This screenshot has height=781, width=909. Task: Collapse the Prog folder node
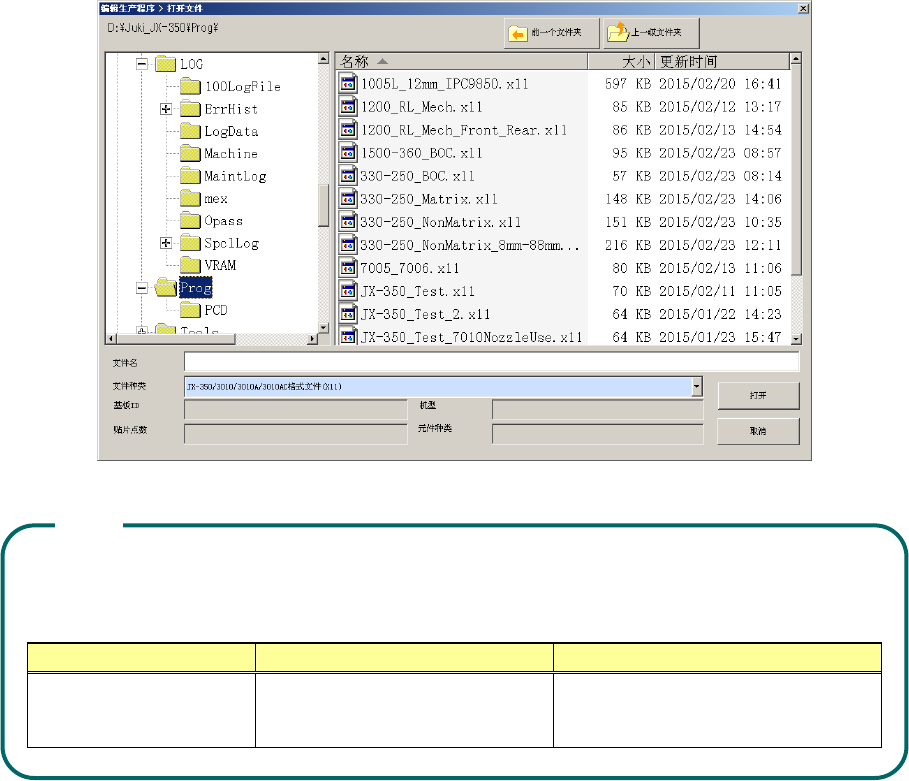click(x=141, y=288)
